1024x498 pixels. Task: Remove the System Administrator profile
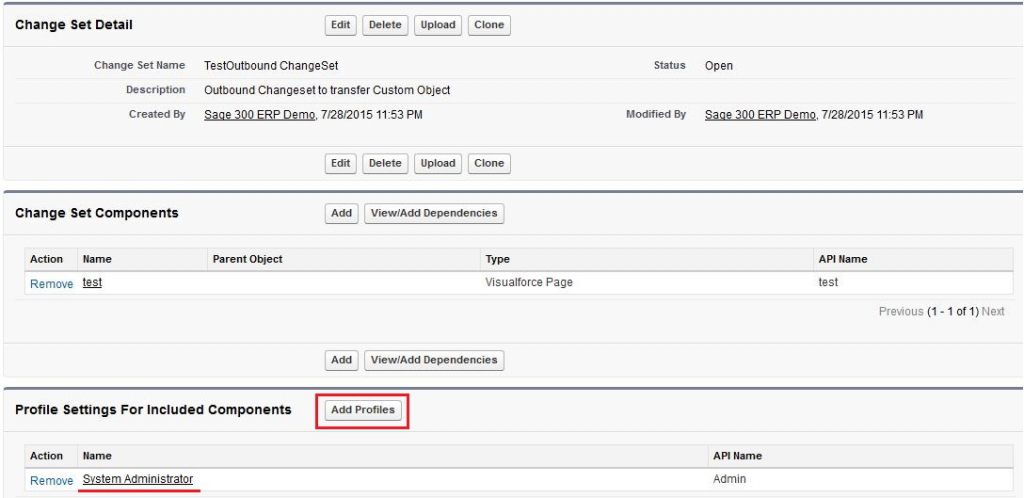[x=52, y=480]
